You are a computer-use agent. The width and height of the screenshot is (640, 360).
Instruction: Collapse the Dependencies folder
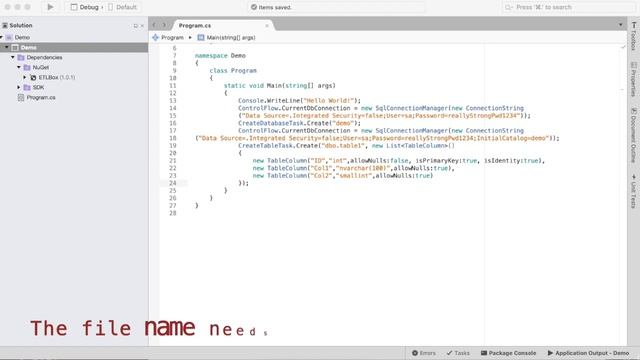(13, 58)
